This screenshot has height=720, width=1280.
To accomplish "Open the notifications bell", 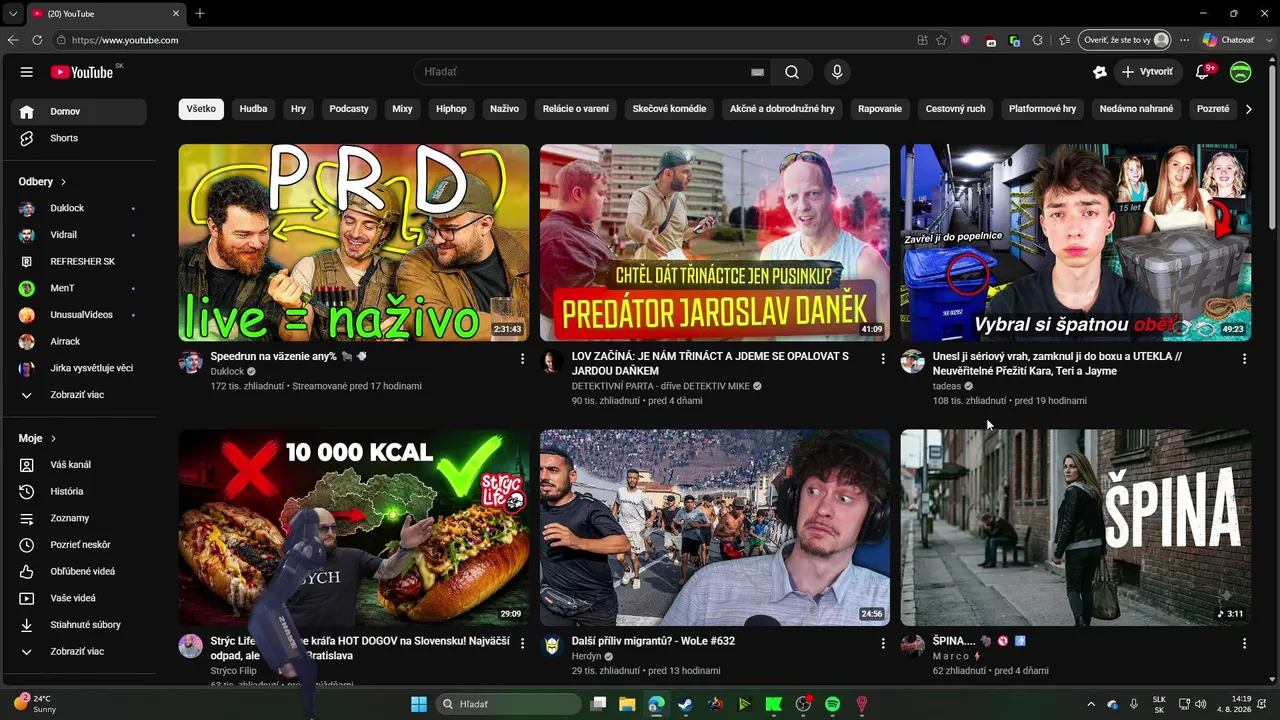I will click(x=1203, y=72).
